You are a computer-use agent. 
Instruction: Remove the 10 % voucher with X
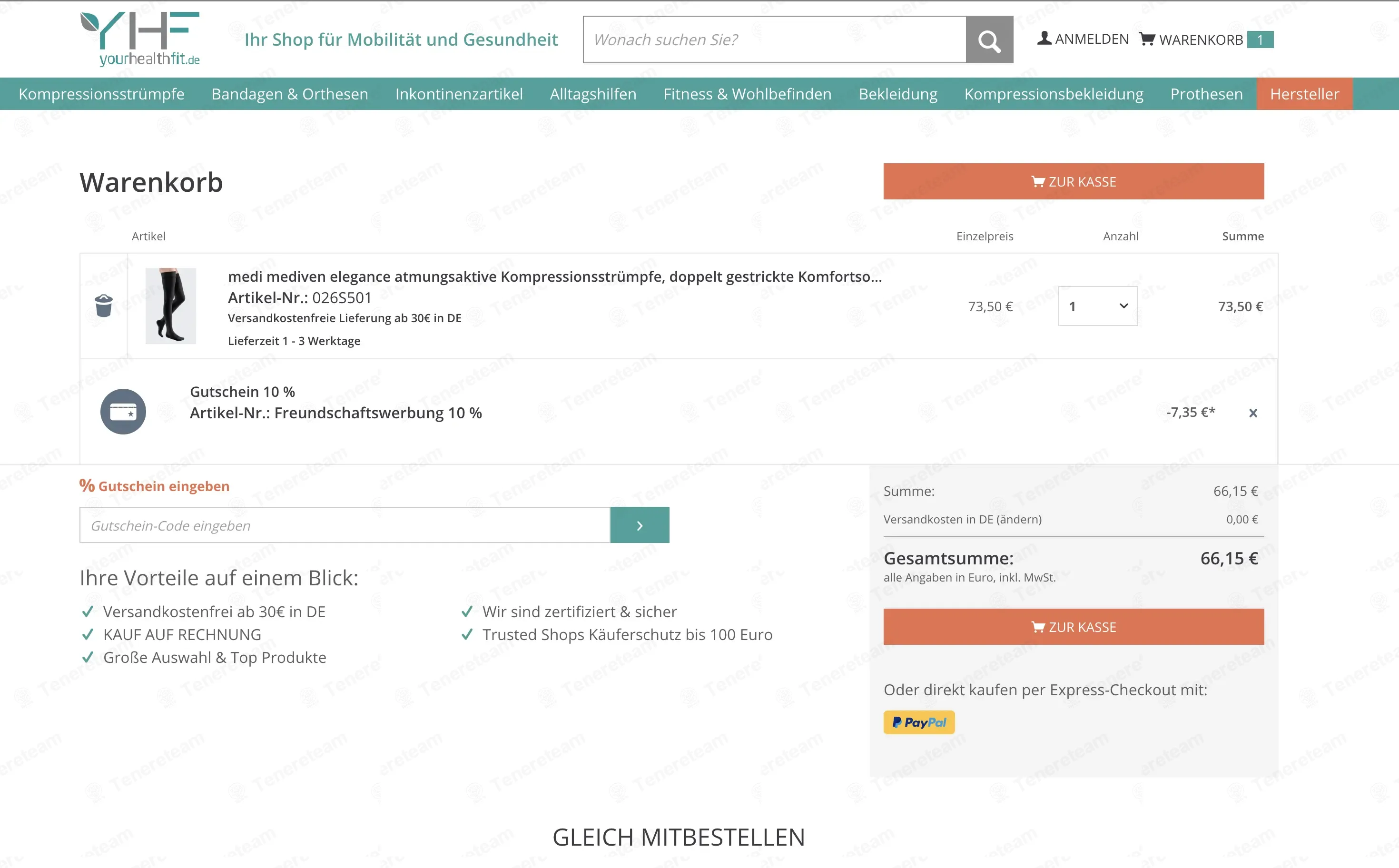coord(1253,413)
